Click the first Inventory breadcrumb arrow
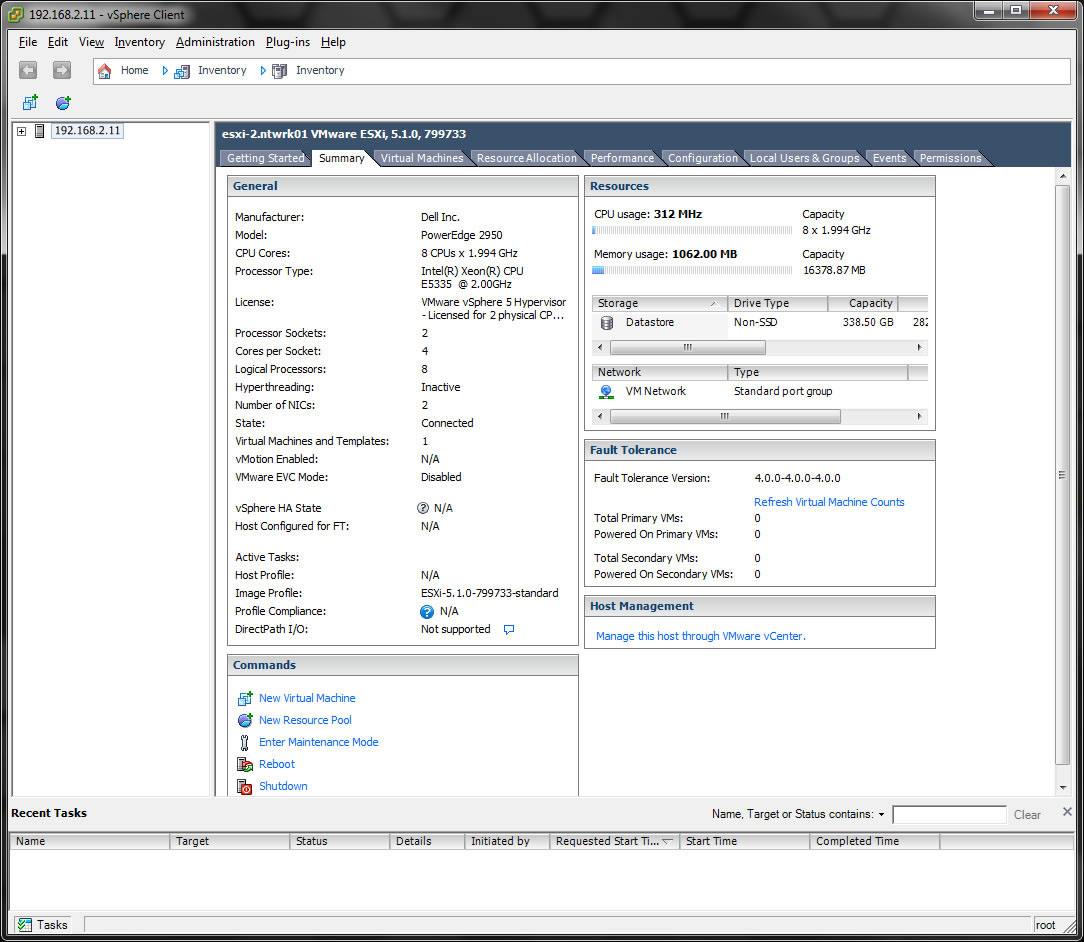The width and height of the screenshot is (1084, 942). pos(165,70)
